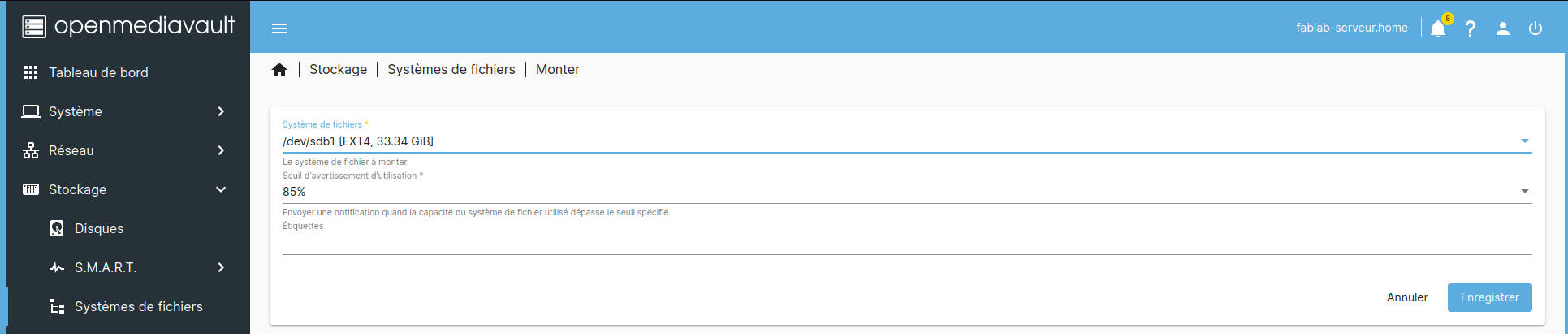
Task: Click the Stockage breadcrumb link
Action: tap(338, 70)
